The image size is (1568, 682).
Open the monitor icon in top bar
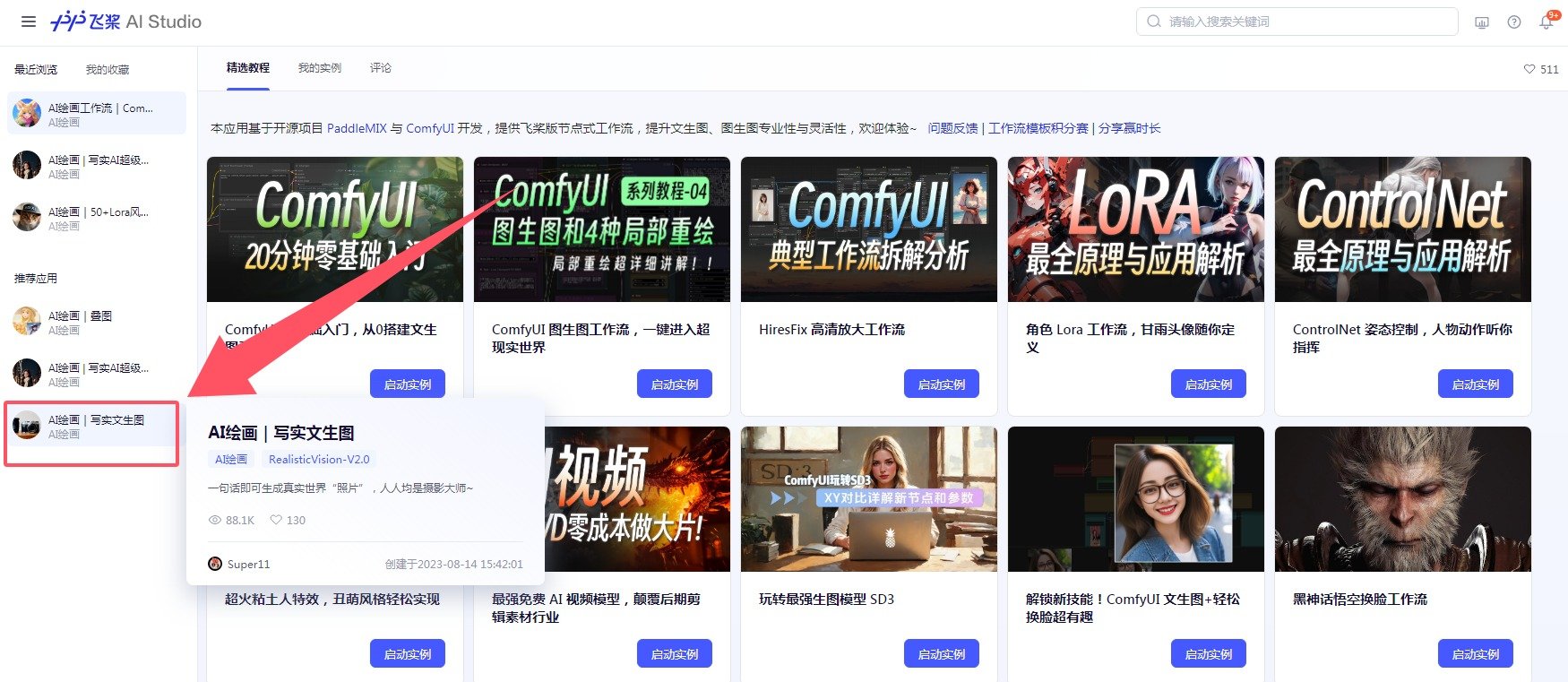coord(1482,22)
